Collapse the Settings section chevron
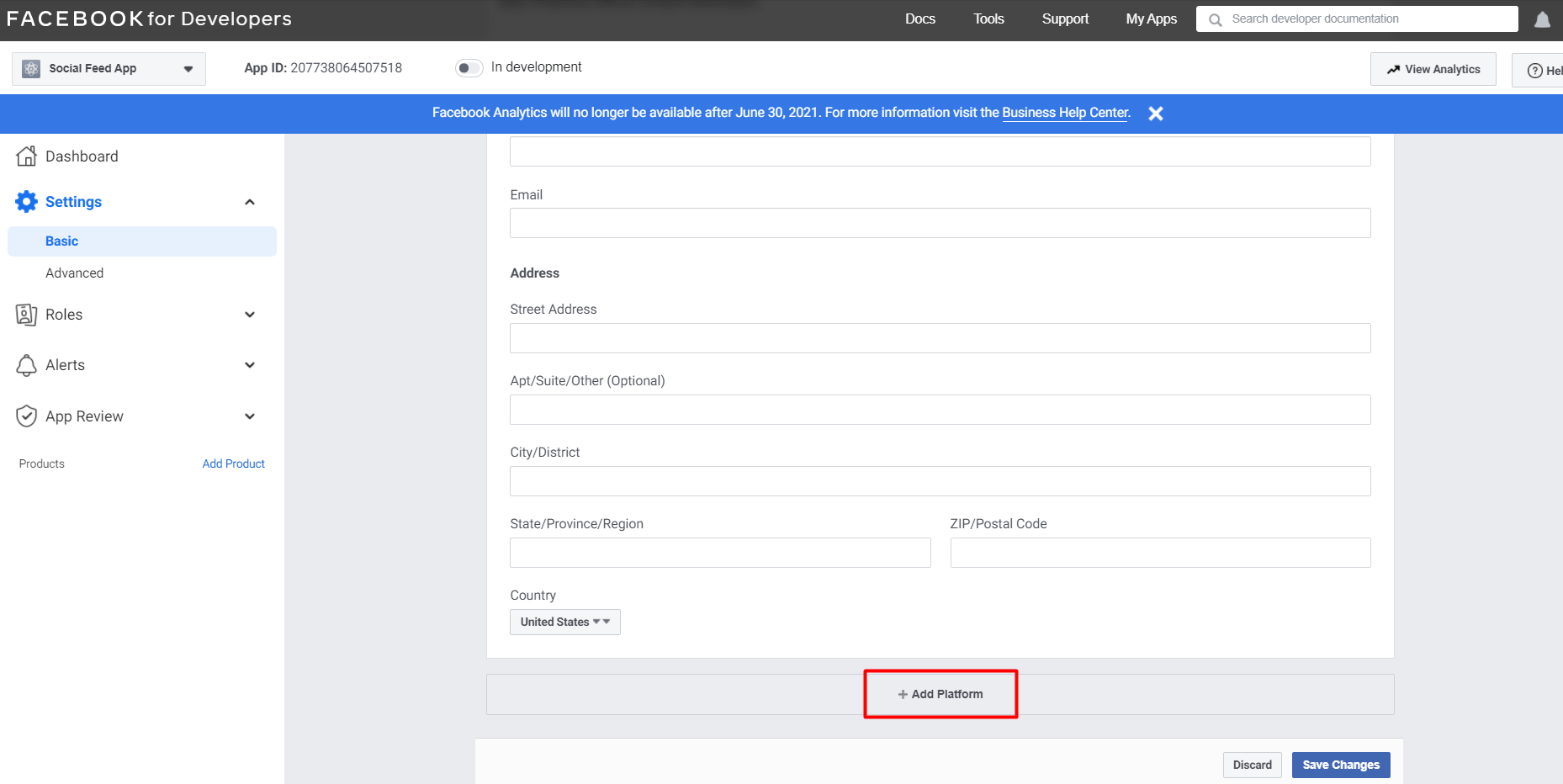The width and height of the screenshot is (1563, 784). point(250,202)
